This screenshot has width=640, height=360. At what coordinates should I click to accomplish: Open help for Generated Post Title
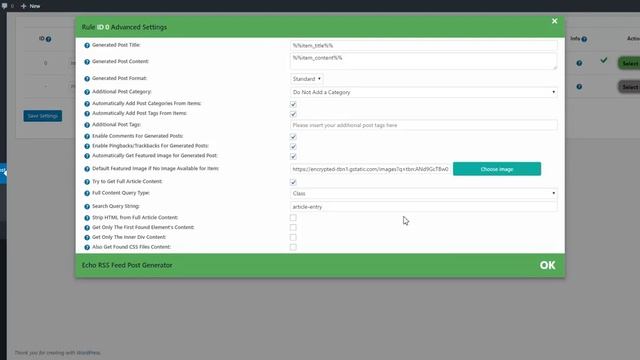coord(87,45)
